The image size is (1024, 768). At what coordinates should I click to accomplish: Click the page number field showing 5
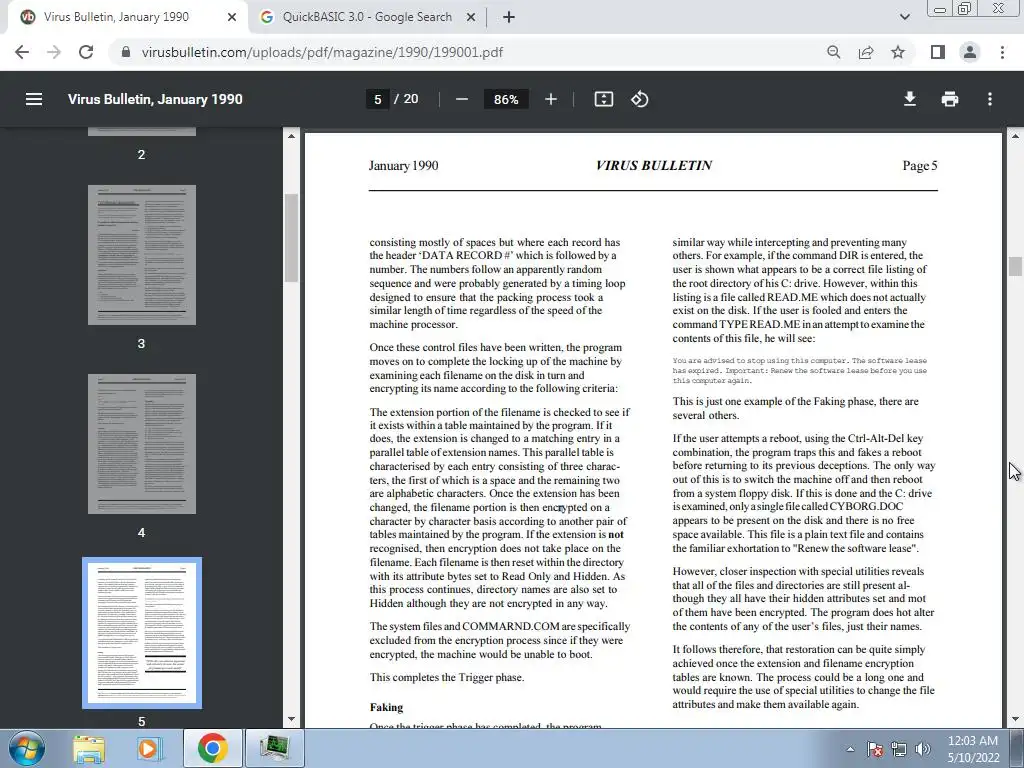377,99
